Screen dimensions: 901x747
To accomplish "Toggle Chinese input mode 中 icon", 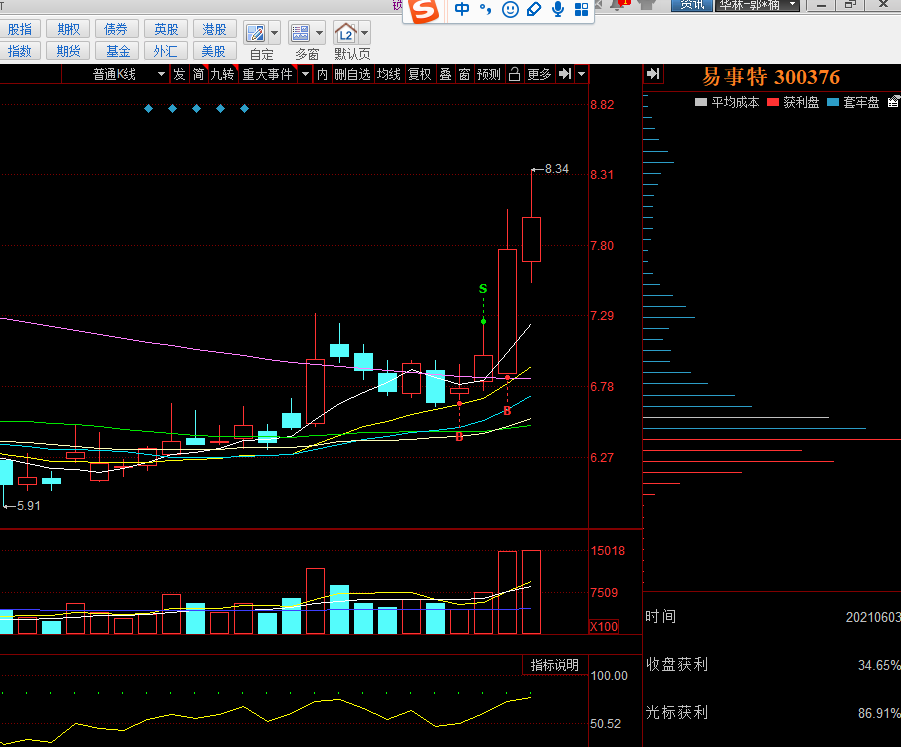I will click(x=462, y=9).
